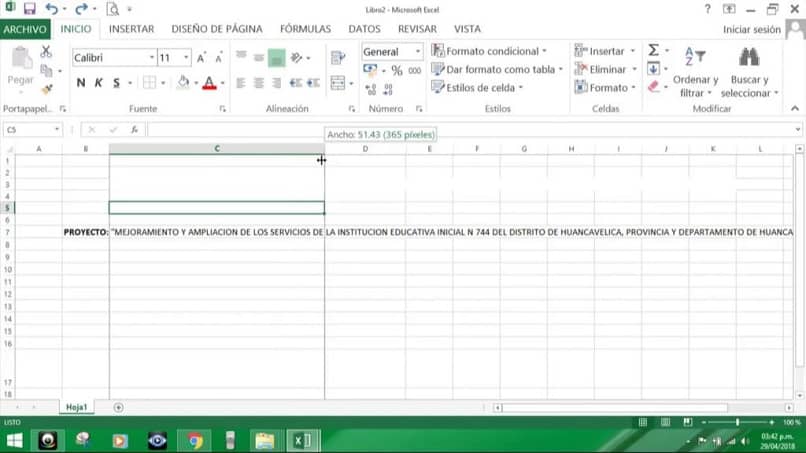The width and height of the screenshot is (806, 453).
Task: Open Estilos de celda menu
Action: pyautogui.click(x=477, y=88)
